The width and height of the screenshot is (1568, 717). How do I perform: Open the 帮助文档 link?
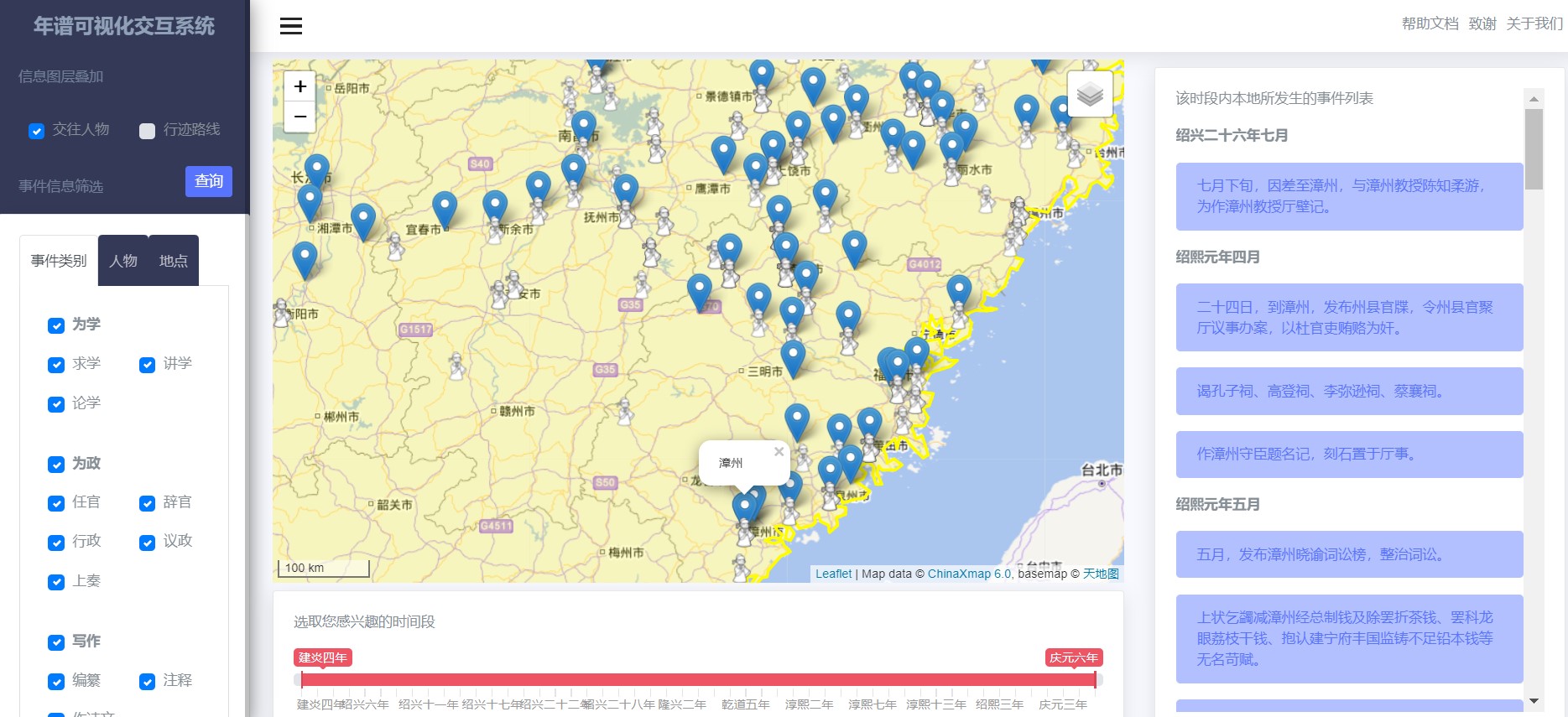1430,23
